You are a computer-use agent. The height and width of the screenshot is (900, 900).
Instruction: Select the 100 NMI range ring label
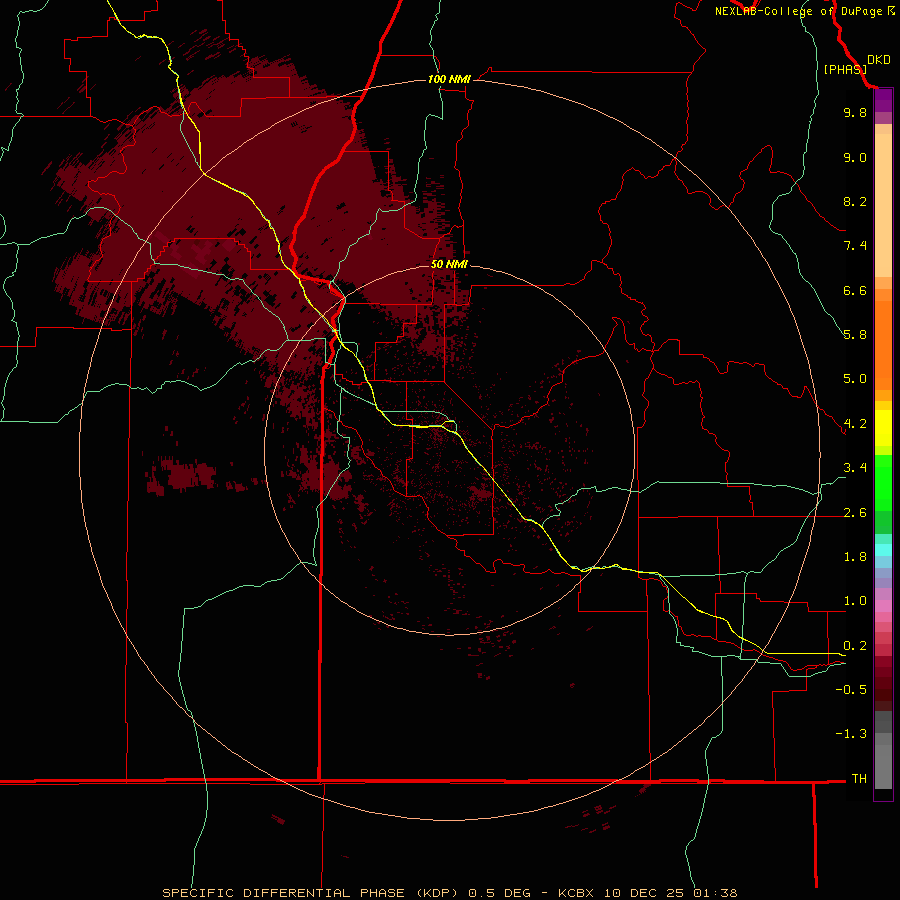pyautogui.click(x=449, y=79)
